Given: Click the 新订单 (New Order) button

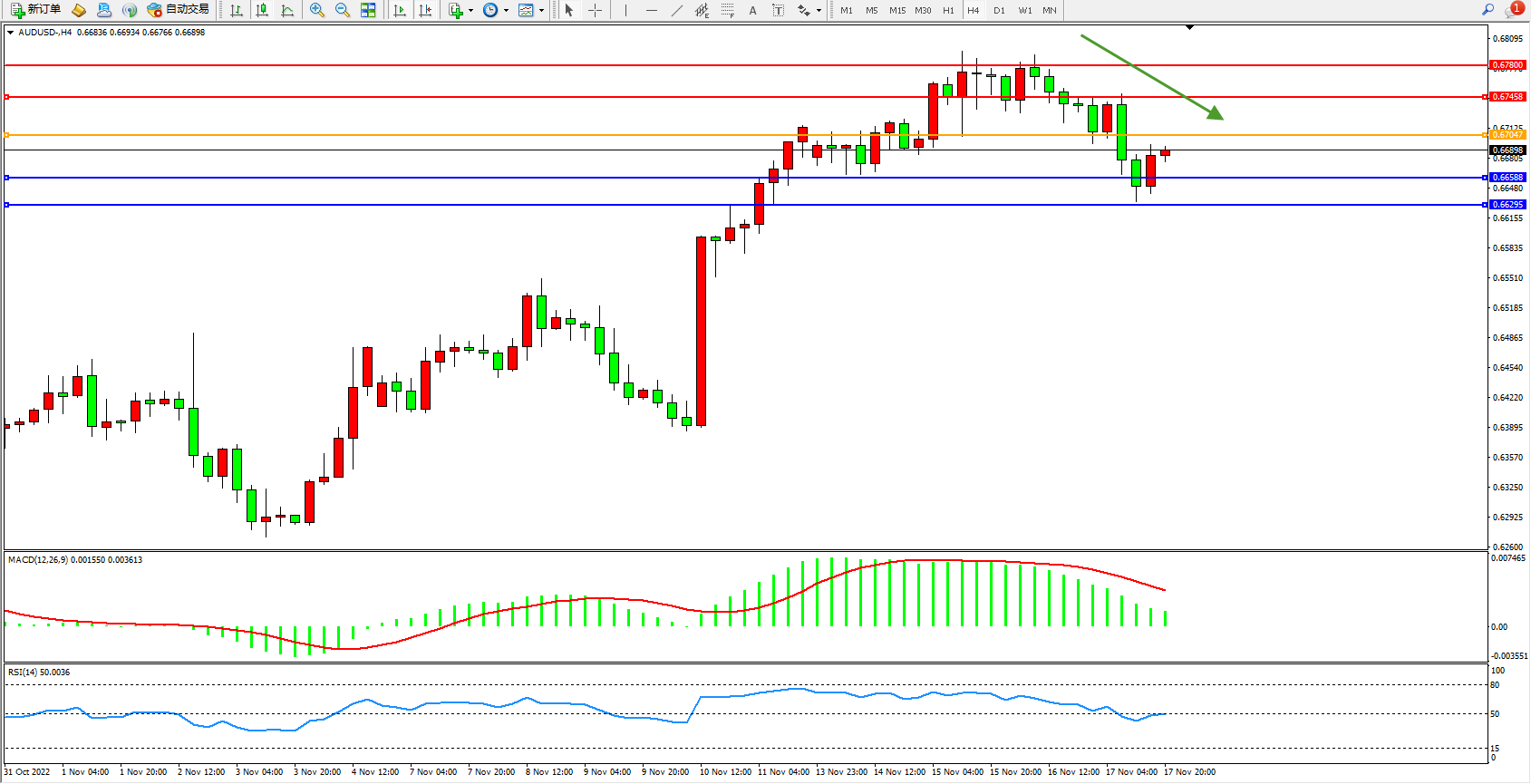Looking at the screenshot, I should [x=36, y=10].
